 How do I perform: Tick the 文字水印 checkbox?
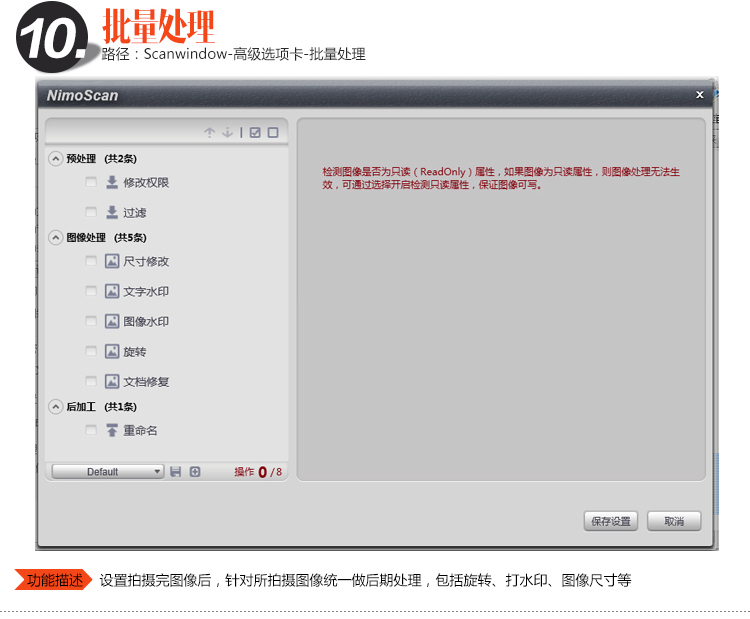(x=91, y=291)
